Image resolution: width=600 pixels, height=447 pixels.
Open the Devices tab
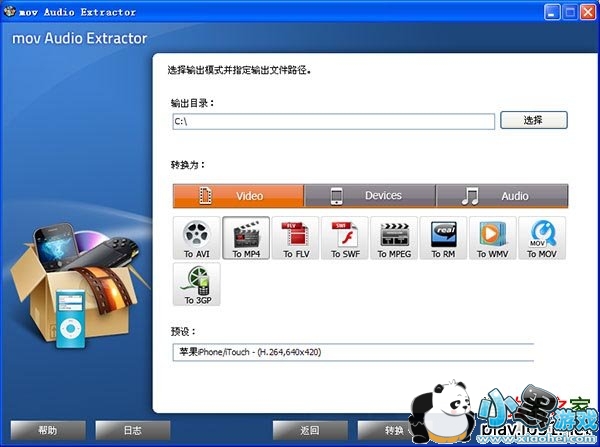pyautogui.click(x=370, y=196)
